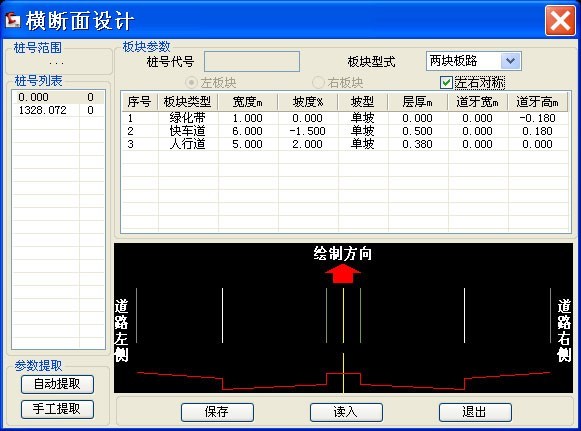Click the 宽度m column header
Image resolution: width=581 pixels, height=431 pixels.
pos(248,102)
